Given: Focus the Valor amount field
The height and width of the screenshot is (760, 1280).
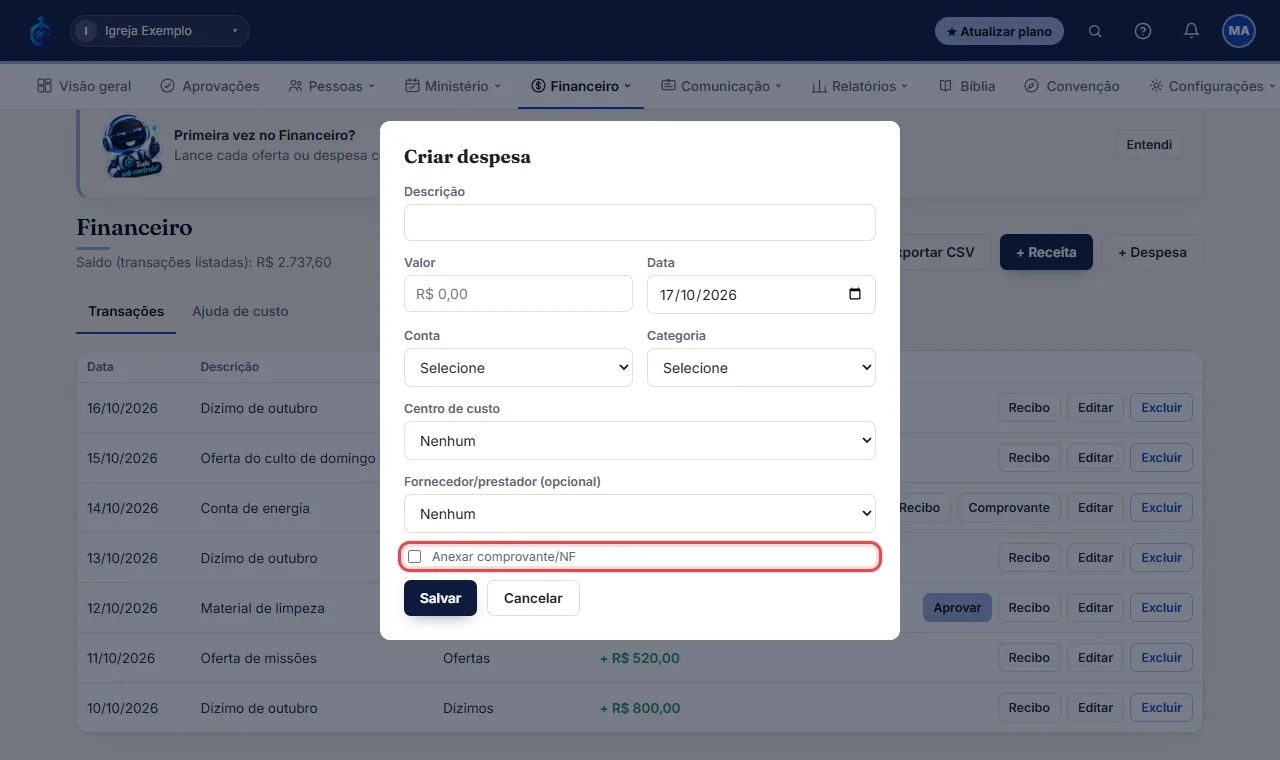Looking at the screenshot, I should point(518,294).
